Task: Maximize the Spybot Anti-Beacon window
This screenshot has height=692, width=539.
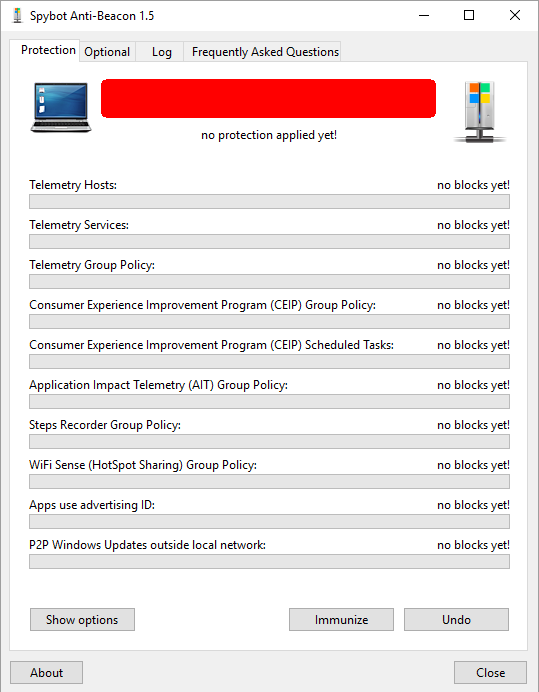Action: pos(469,15)
